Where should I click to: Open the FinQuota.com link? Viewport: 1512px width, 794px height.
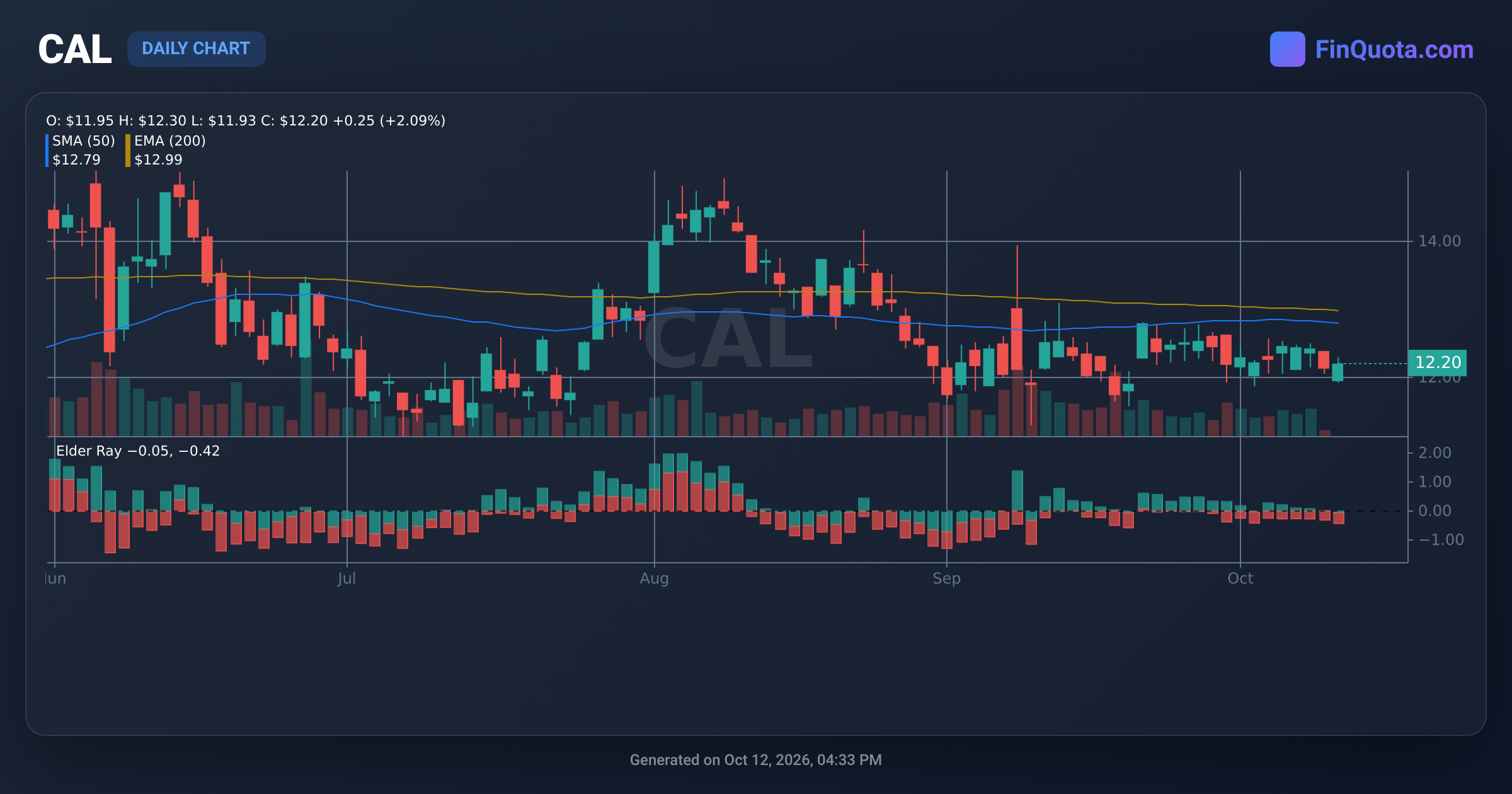click(1394, 50)
